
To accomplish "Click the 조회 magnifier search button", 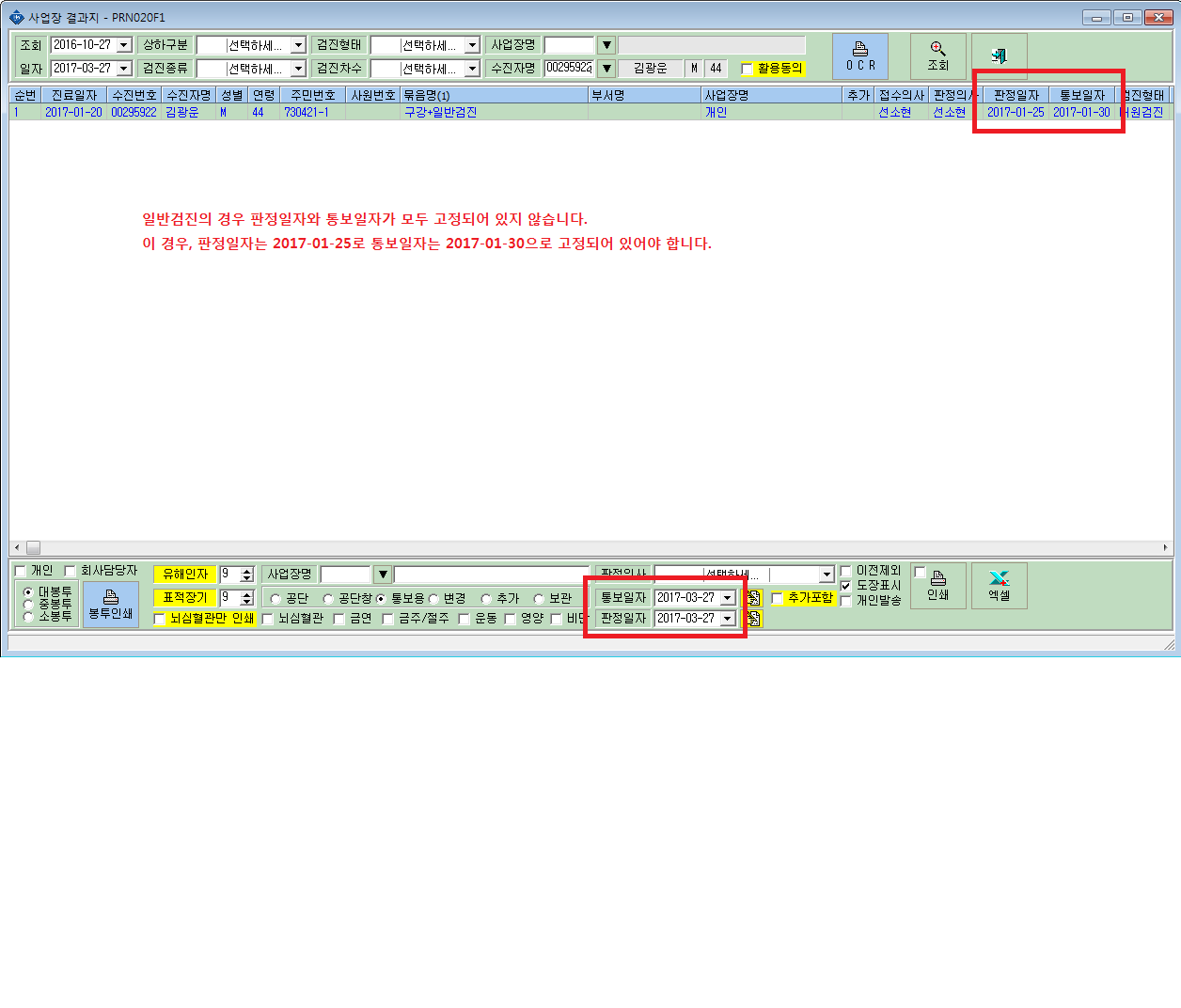I will 937,56.
